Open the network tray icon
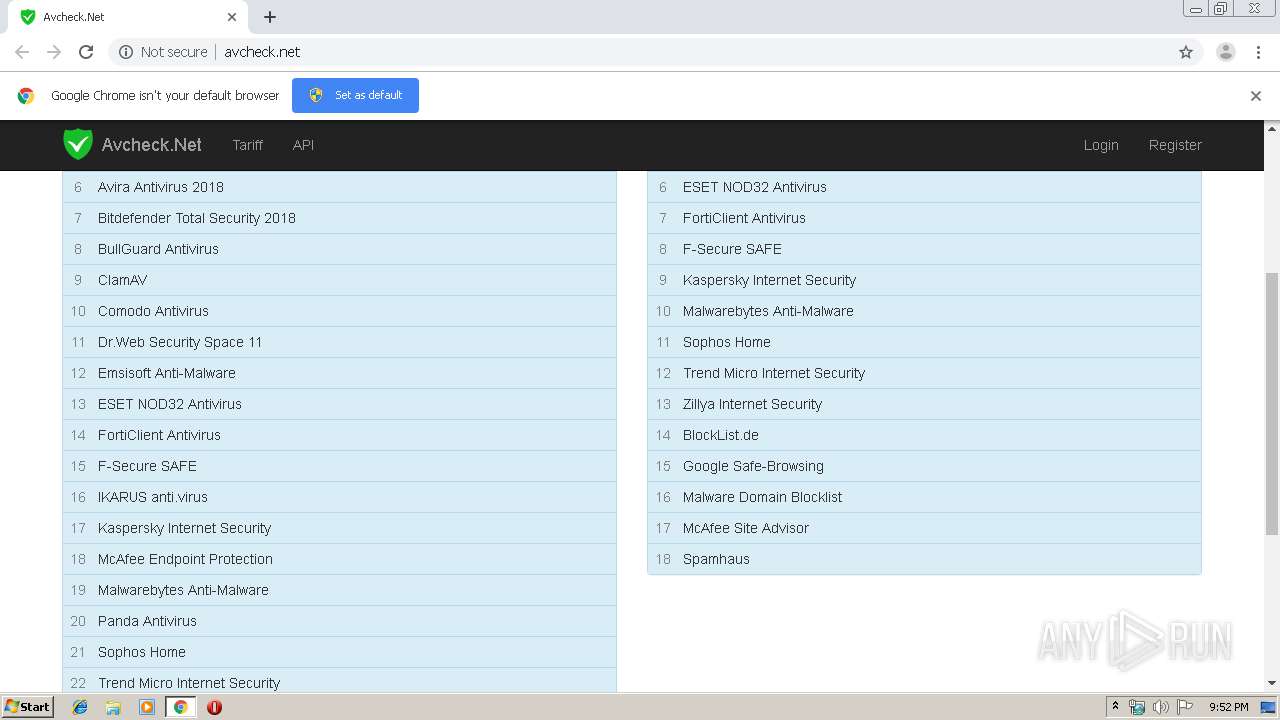The image size is (1280, 720). coord(1137,707)
